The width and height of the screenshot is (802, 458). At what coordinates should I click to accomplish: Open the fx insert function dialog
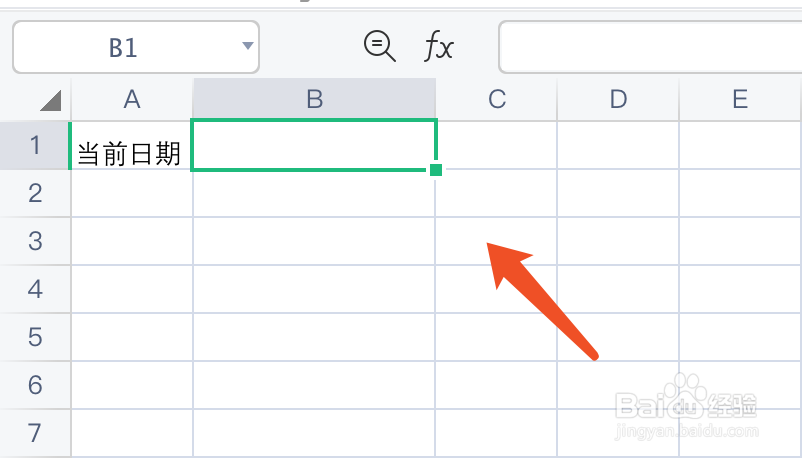click(x=439, y=46)
